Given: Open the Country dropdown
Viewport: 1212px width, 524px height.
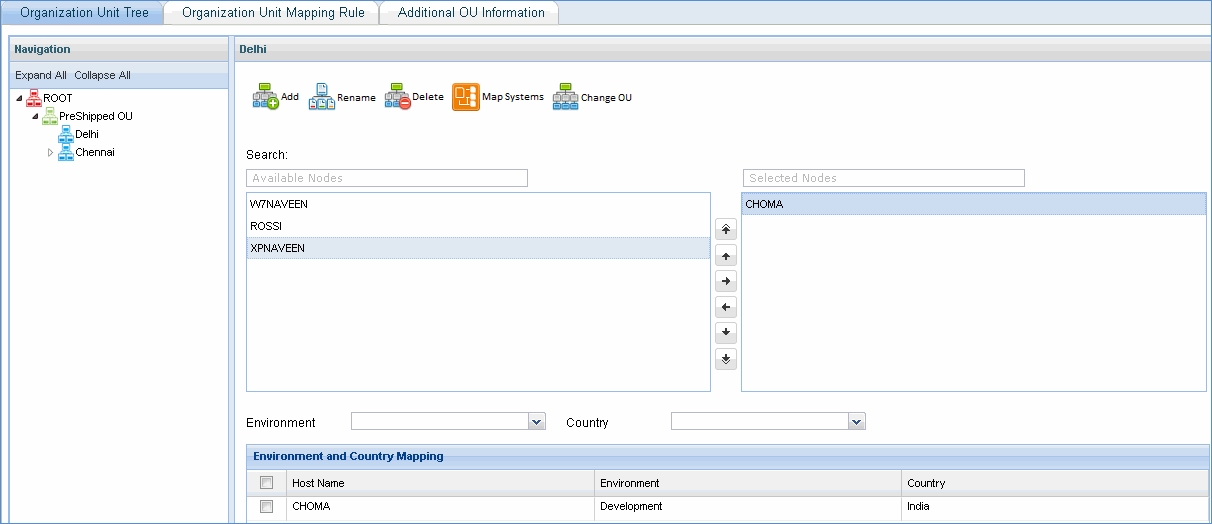Looking at the screenshot, I should (x=856, y=422).
